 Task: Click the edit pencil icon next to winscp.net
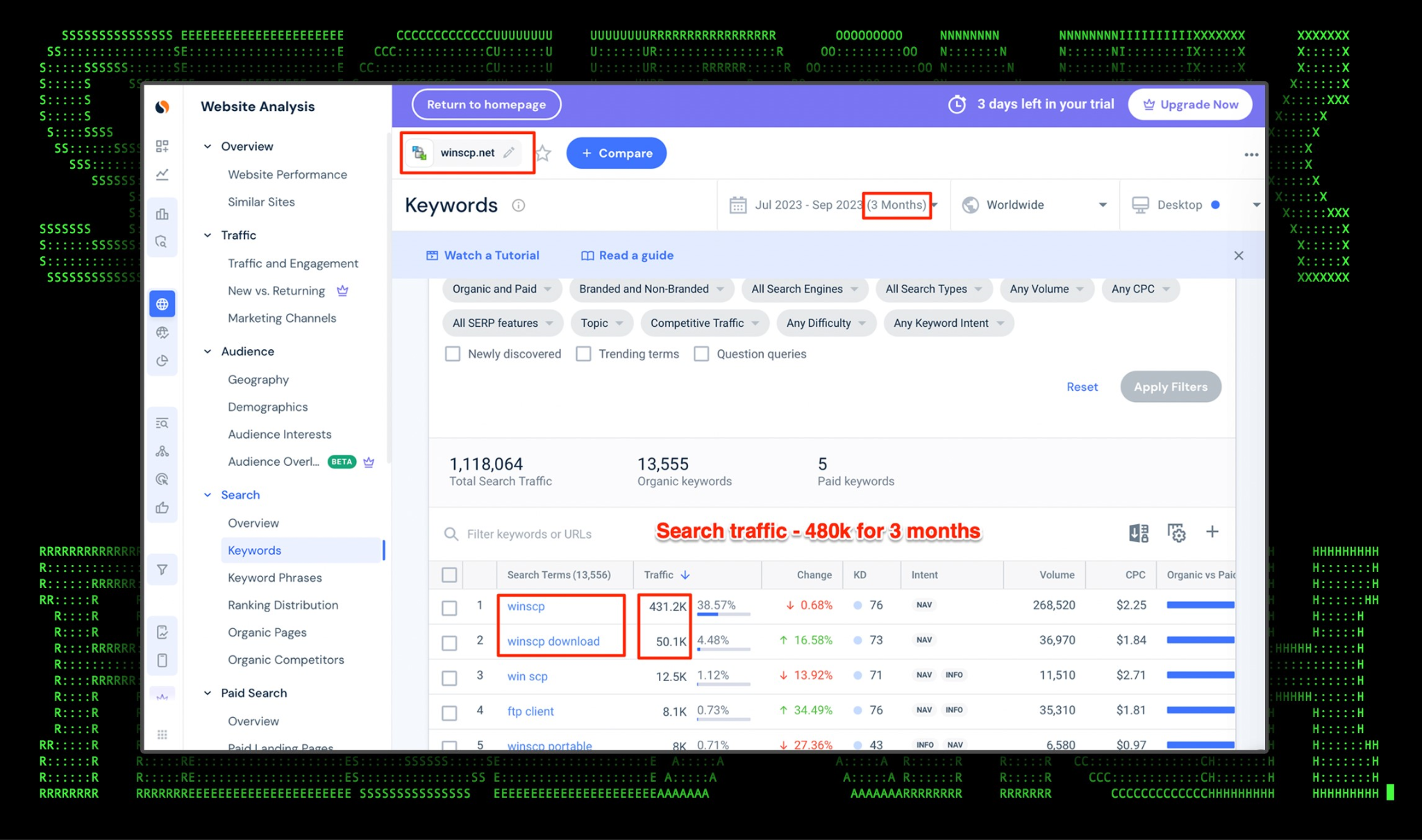coord(509,153)
